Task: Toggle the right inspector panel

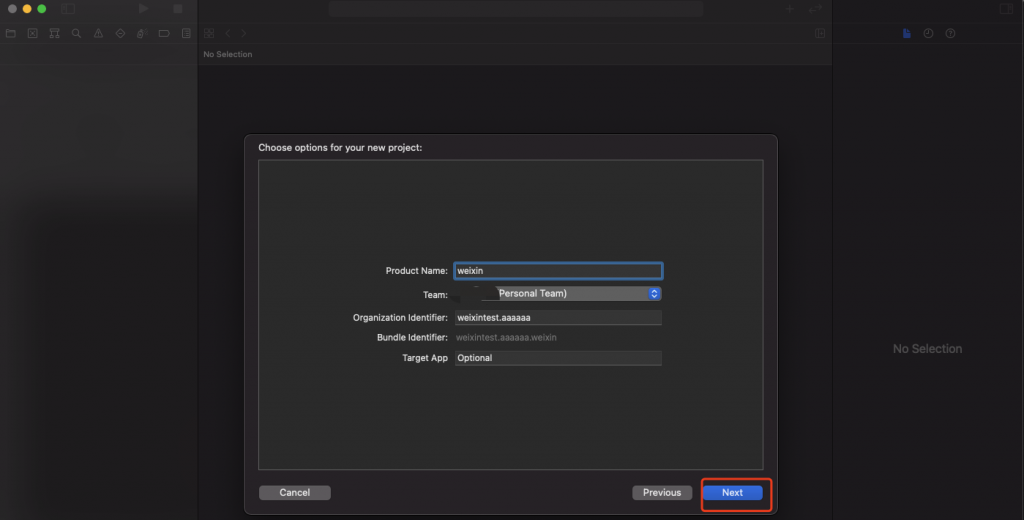Action: coord(1006,9)
